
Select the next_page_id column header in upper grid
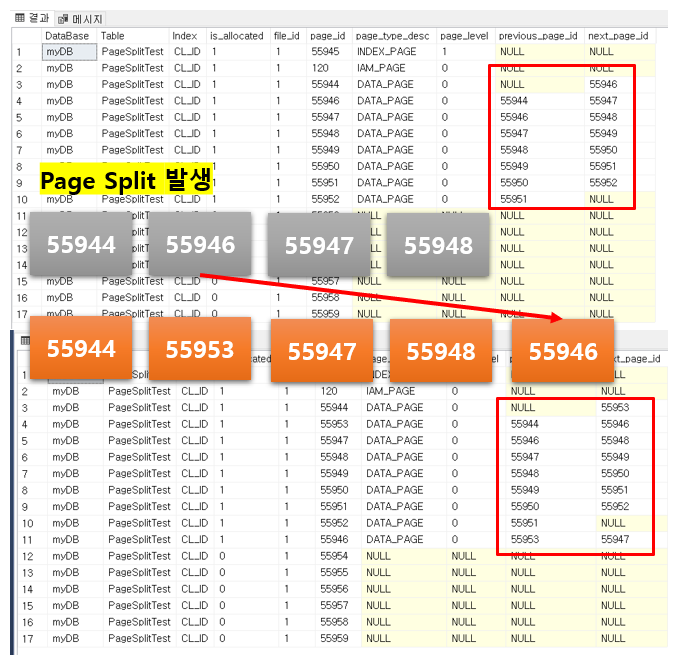click(x=620, y=36)
